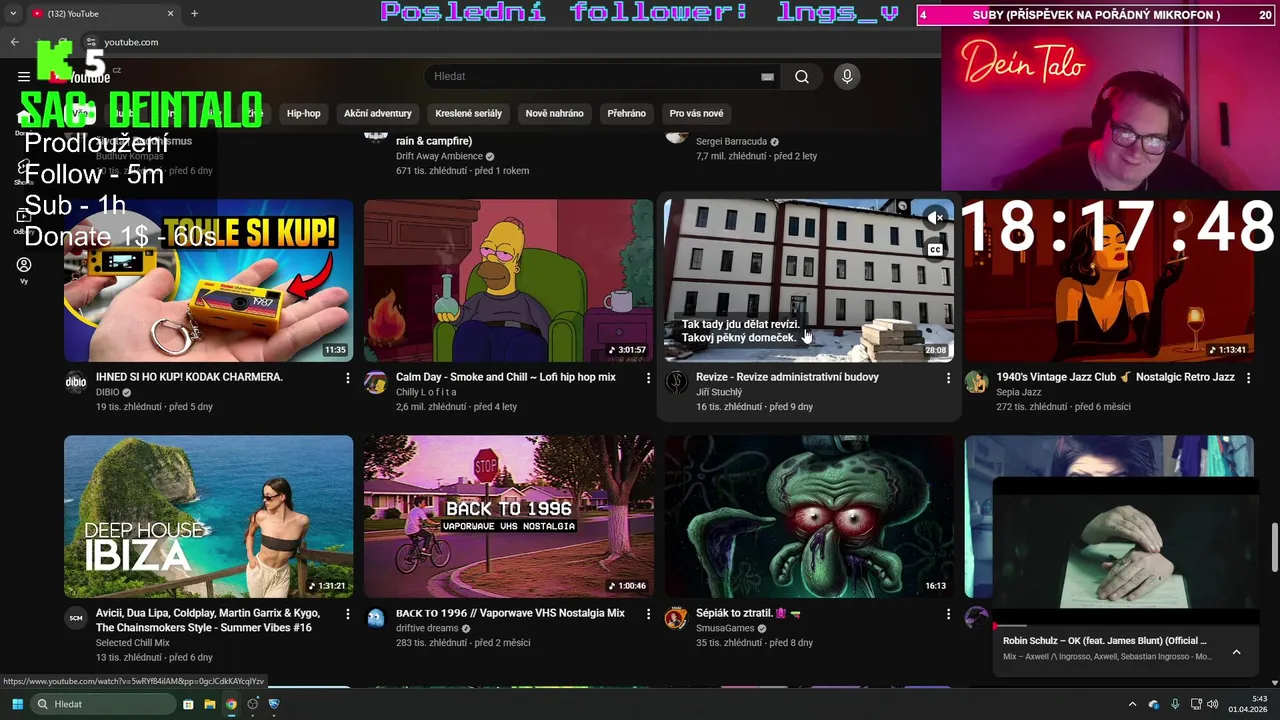Open options menu for Sépiák to ztratil
Viewport: 1280px width, 720px height.
click(948, 614)
